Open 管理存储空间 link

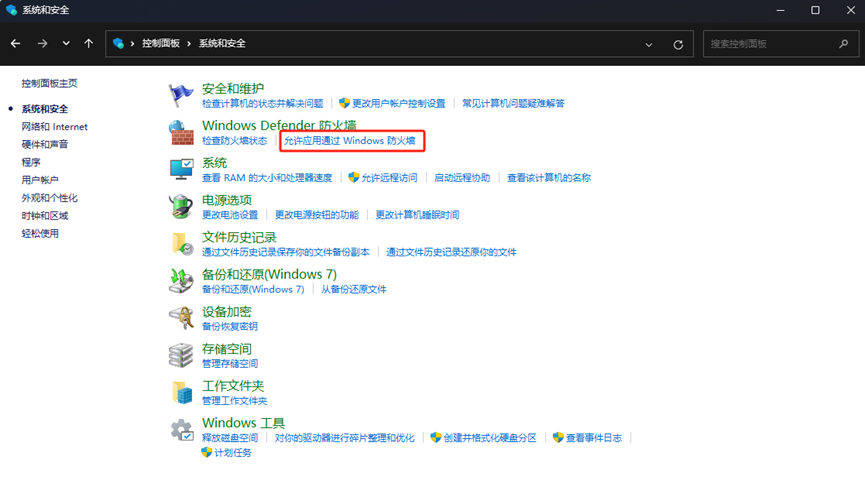230,364
